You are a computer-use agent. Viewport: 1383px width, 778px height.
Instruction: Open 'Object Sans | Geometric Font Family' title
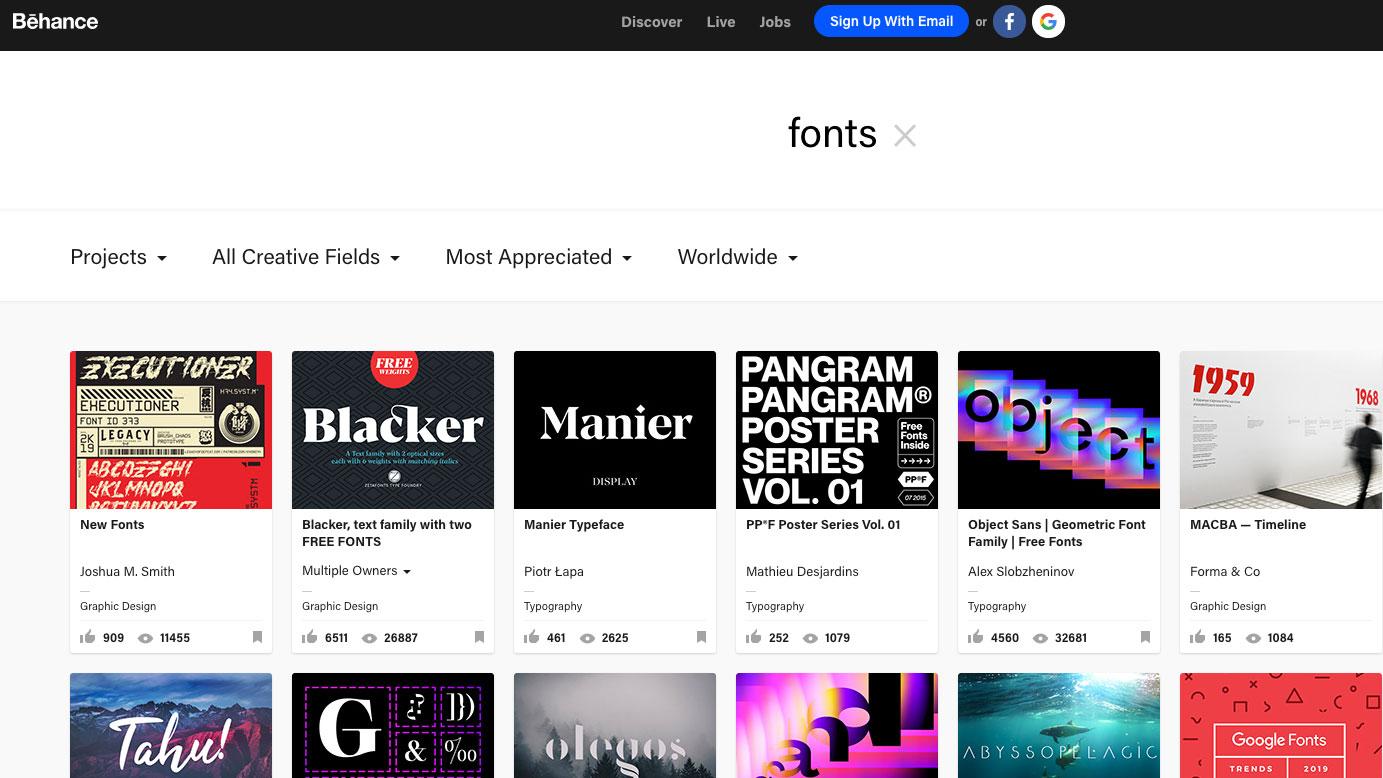click(1057, 533)
